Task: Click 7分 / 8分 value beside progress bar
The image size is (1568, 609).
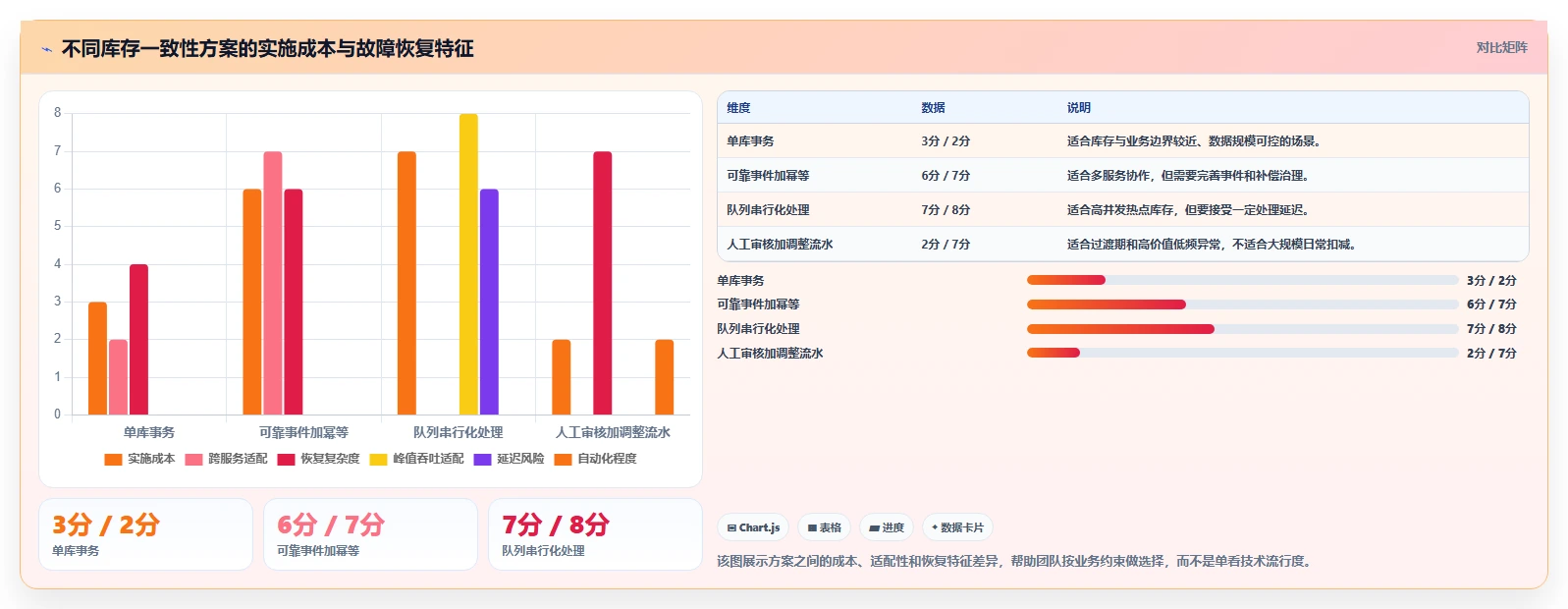Action: click(x=1491, y=329)
